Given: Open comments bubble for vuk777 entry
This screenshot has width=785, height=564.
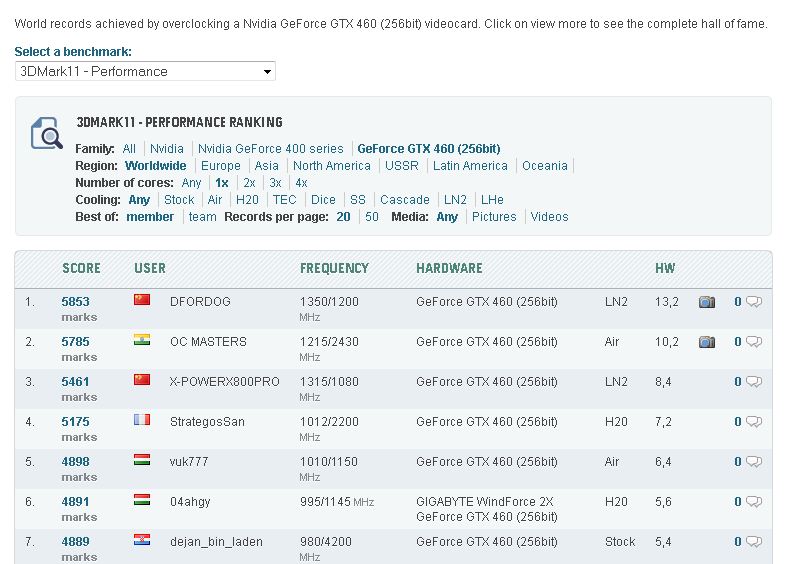Looking at the screenshot, I should (x=754, y=462).
